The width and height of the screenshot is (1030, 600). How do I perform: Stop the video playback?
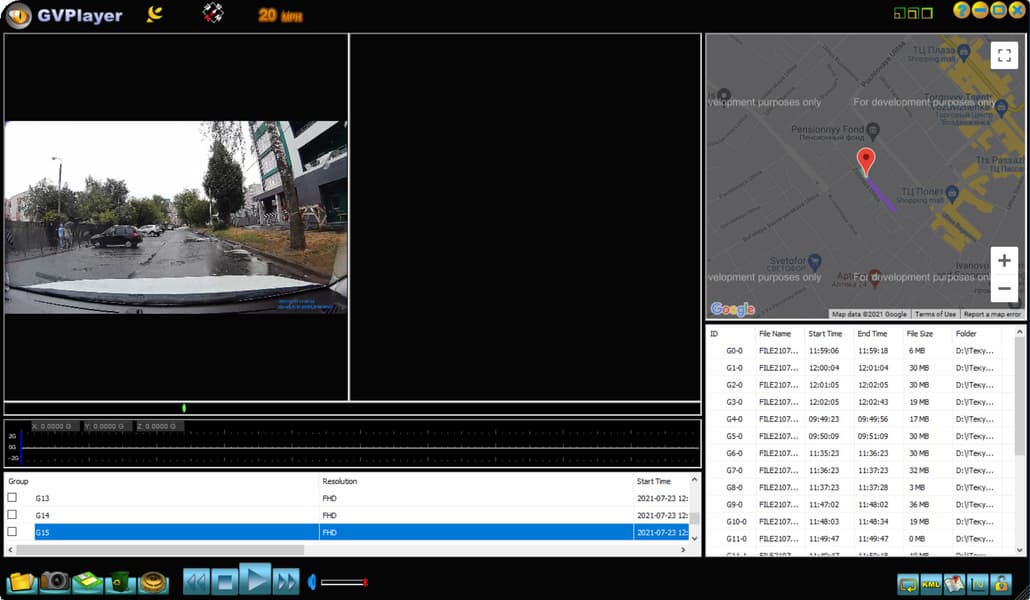pyautogui.click(x=225, y=582)
